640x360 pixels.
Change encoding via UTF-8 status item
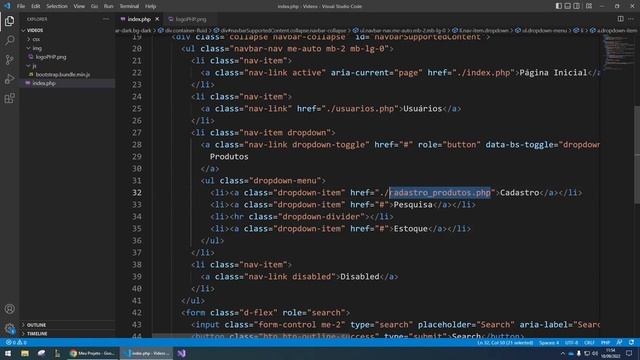point(571,342)
